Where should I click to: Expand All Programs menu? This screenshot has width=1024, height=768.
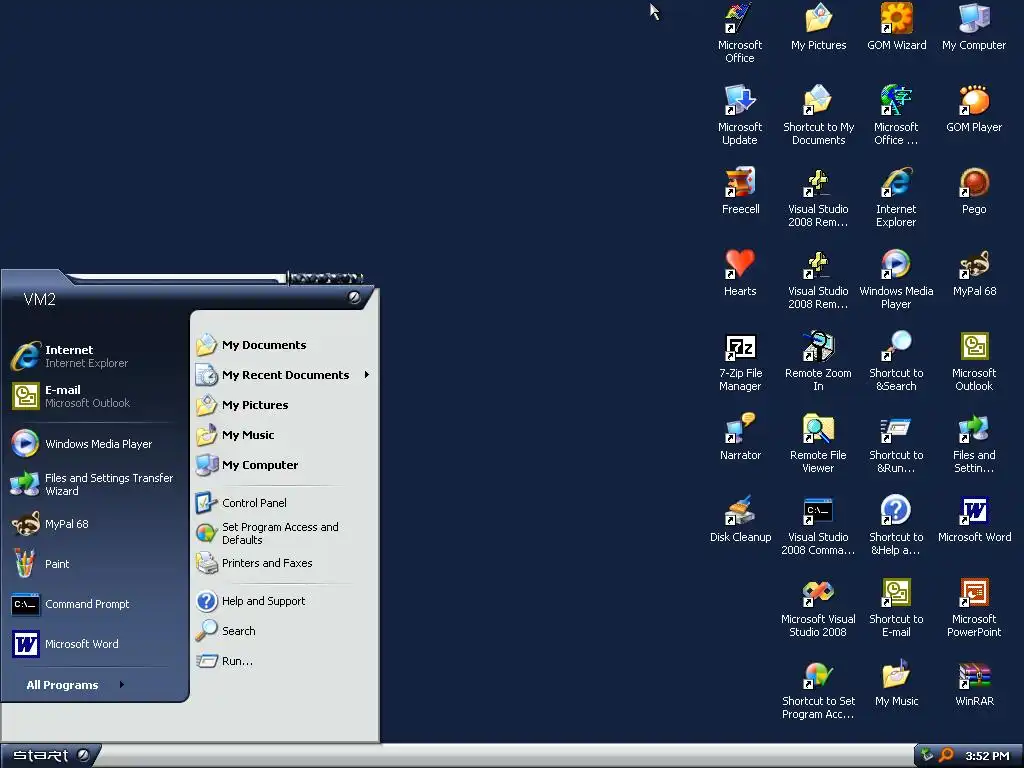point(75,684)
